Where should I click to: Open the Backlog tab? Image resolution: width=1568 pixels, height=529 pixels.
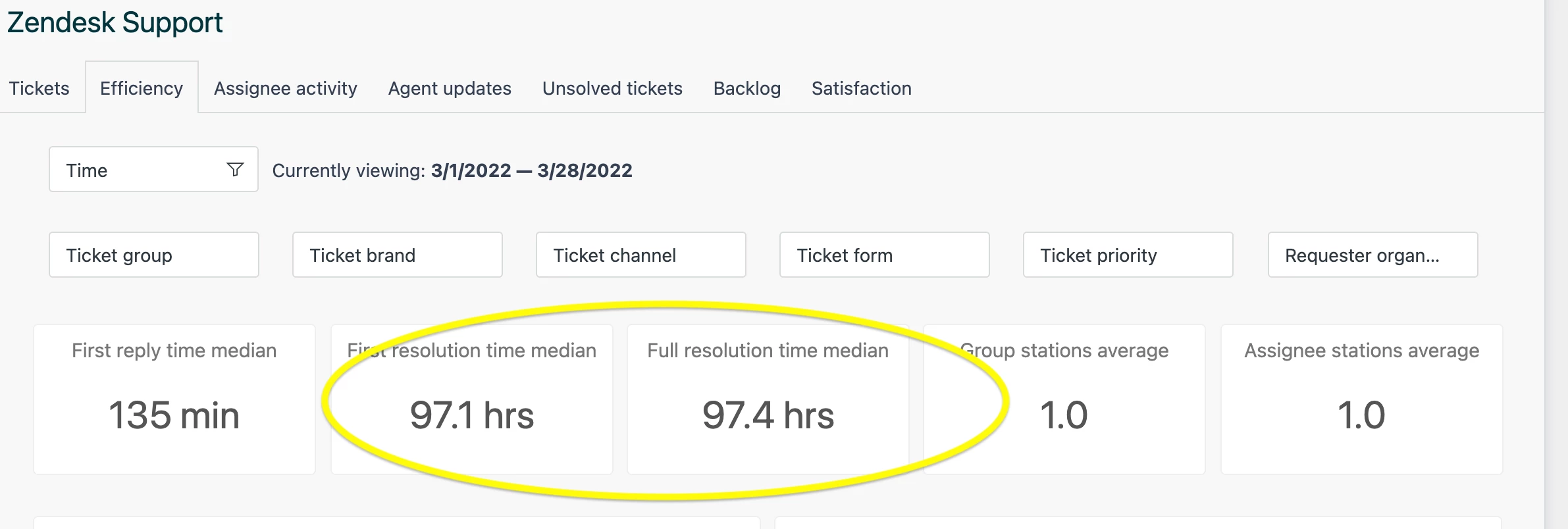tap(746, 88)
